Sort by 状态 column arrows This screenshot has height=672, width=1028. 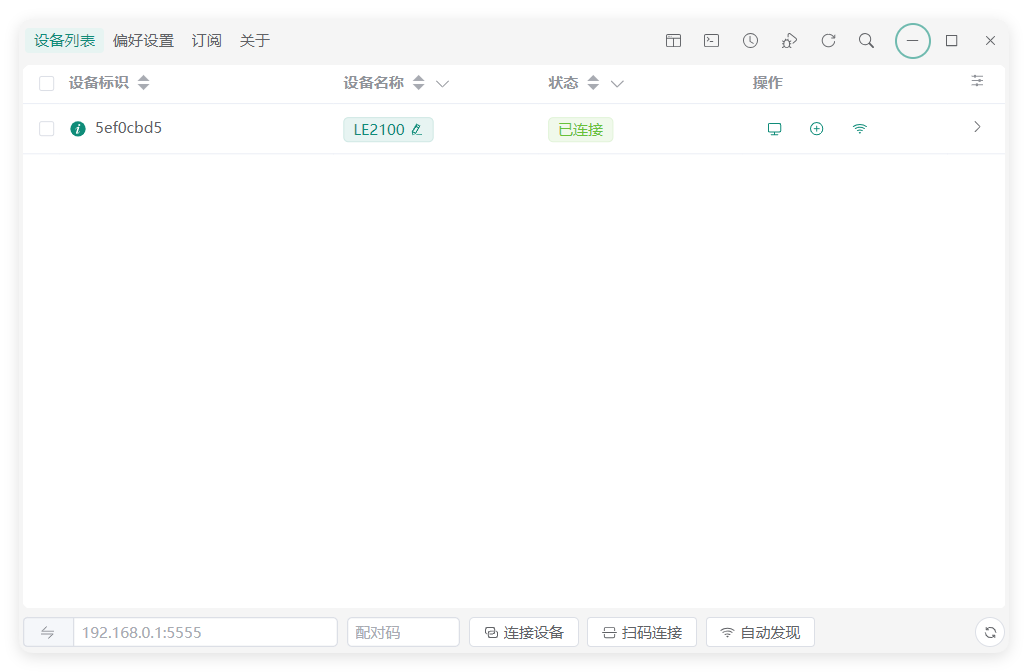pyautogui.click(x=593, y=83)
